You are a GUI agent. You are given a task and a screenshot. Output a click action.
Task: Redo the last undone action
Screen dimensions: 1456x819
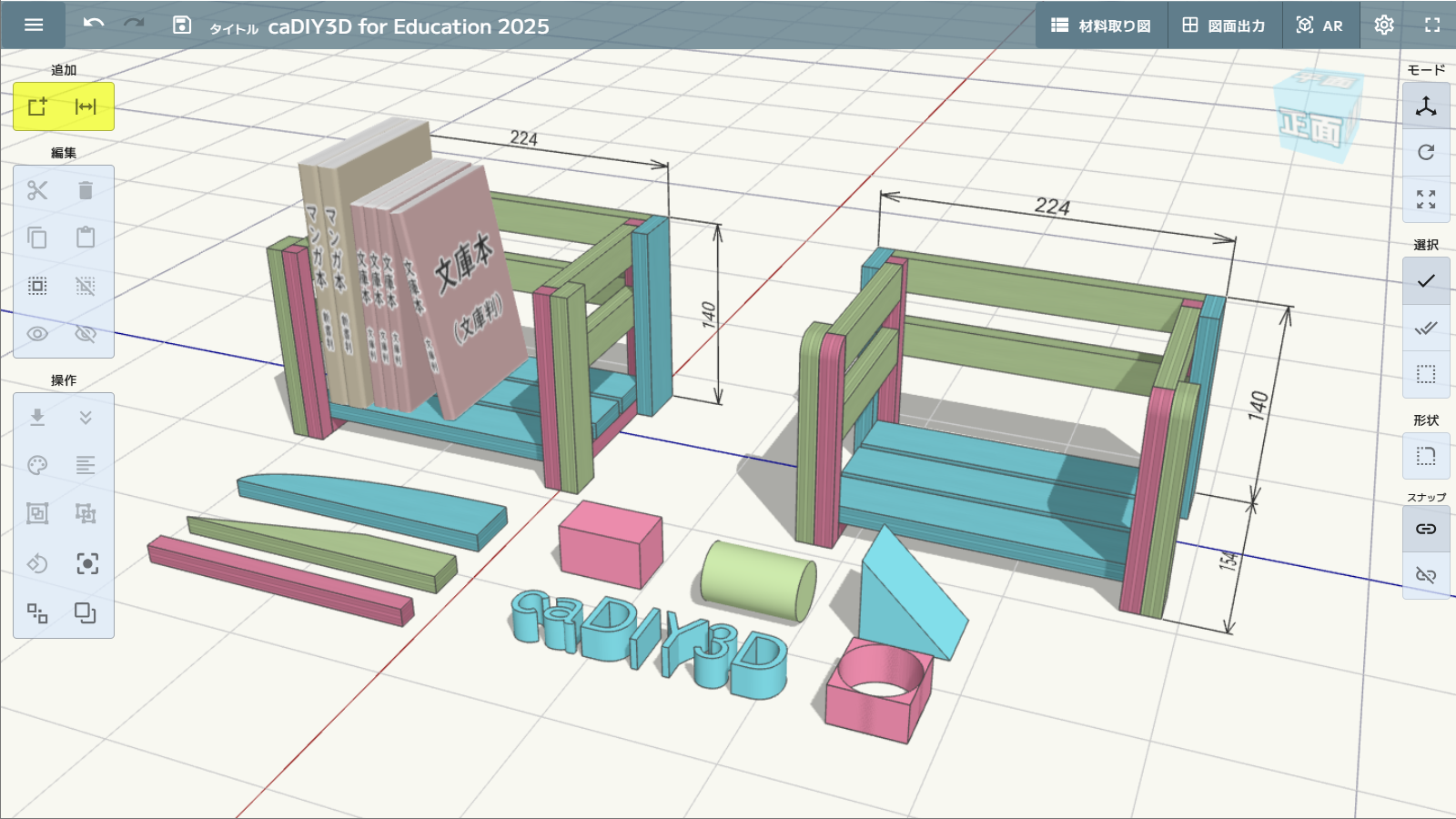[x=134, y=25]
